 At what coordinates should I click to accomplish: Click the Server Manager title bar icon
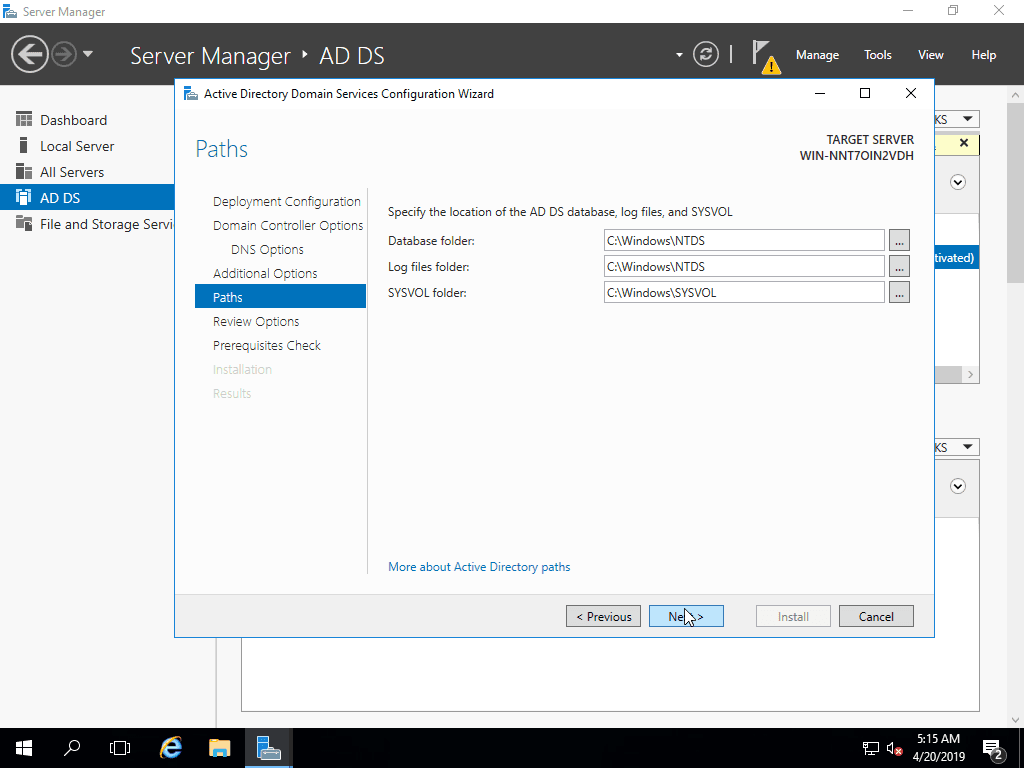click(10, 11)
